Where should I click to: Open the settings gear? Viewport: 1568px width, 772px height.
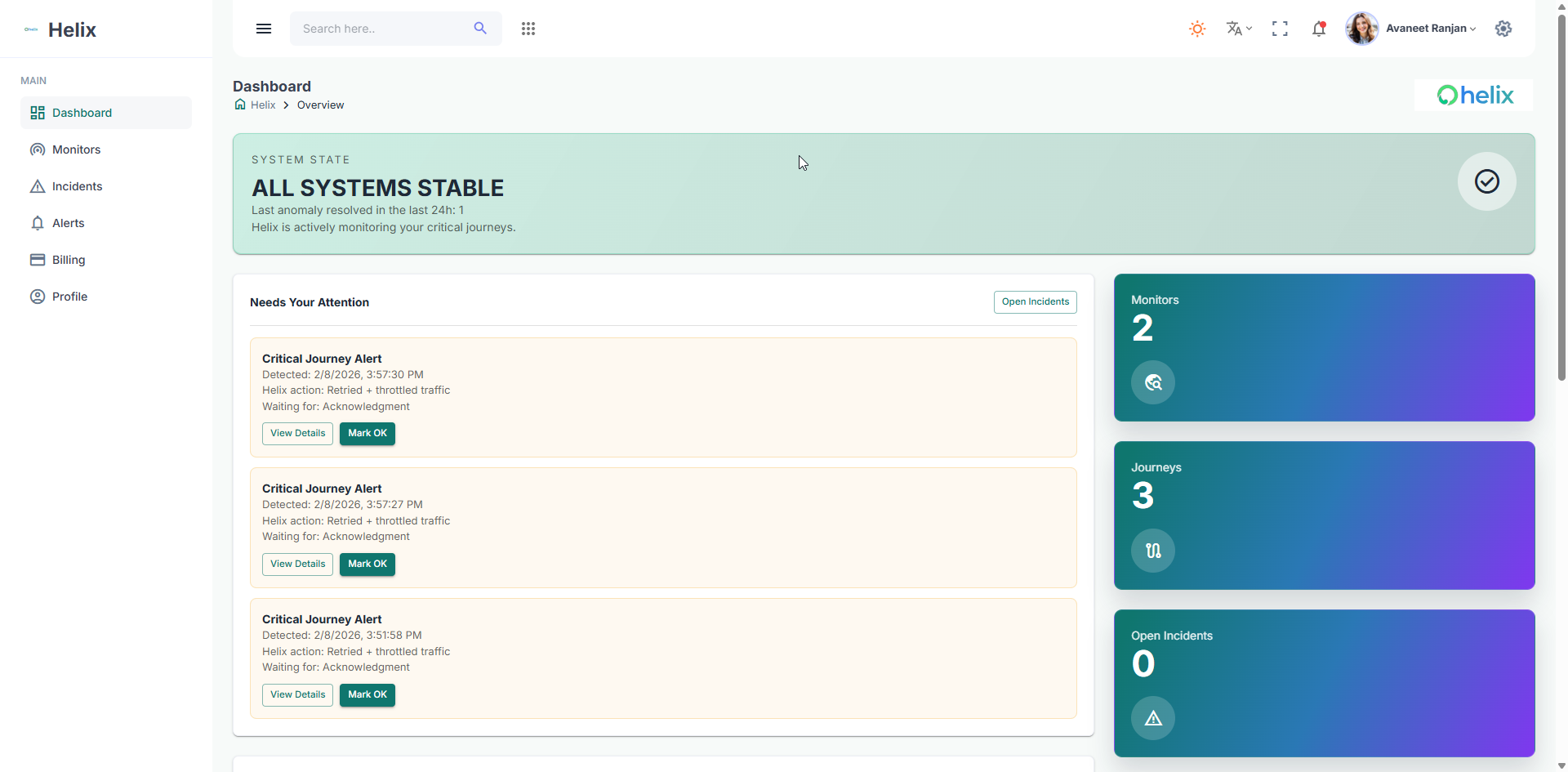coord(1503,28)
